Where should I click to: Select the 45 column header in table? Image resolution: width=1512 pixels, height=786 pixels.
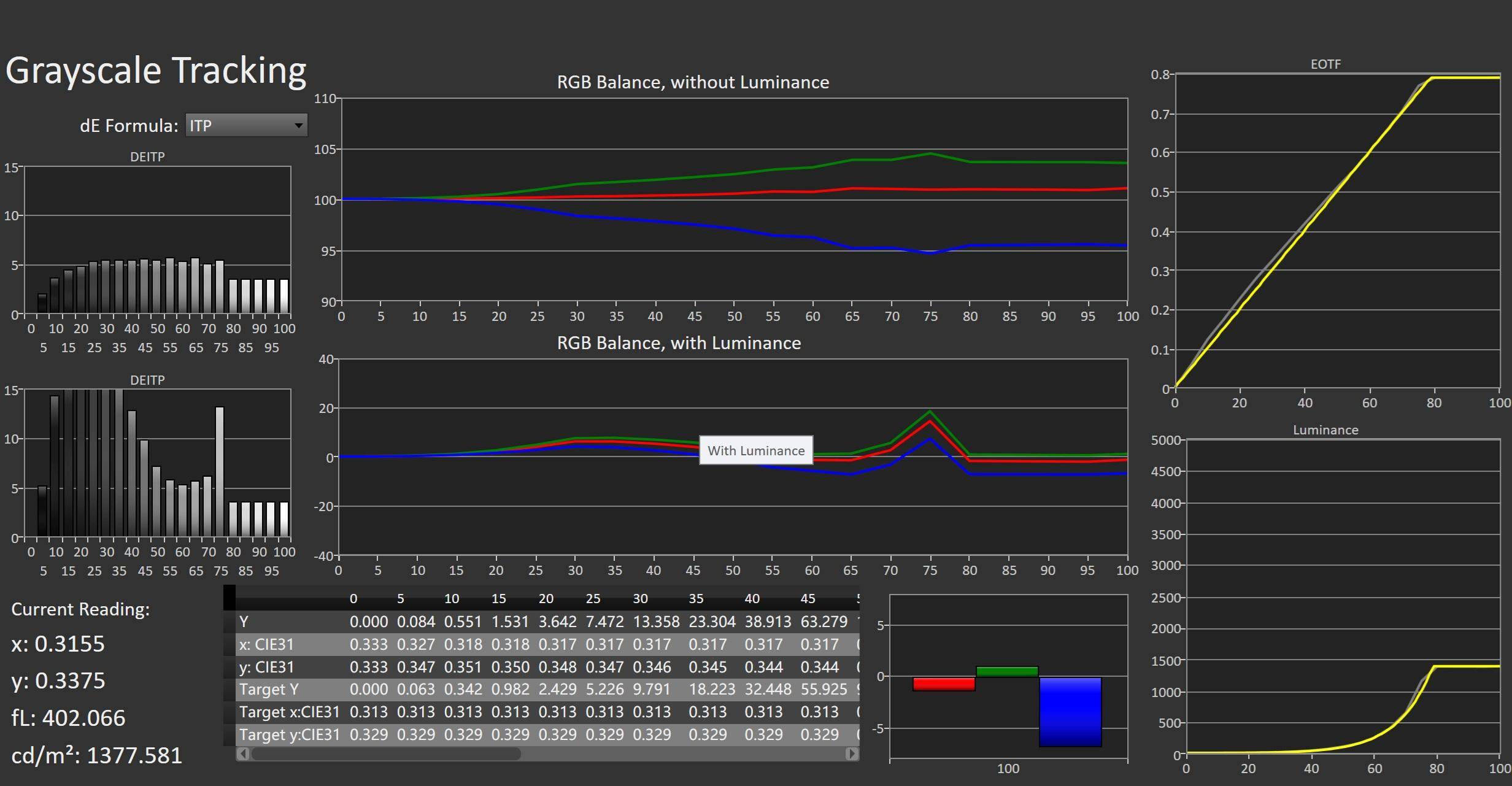pyautogui.click(x=808, y=598)
